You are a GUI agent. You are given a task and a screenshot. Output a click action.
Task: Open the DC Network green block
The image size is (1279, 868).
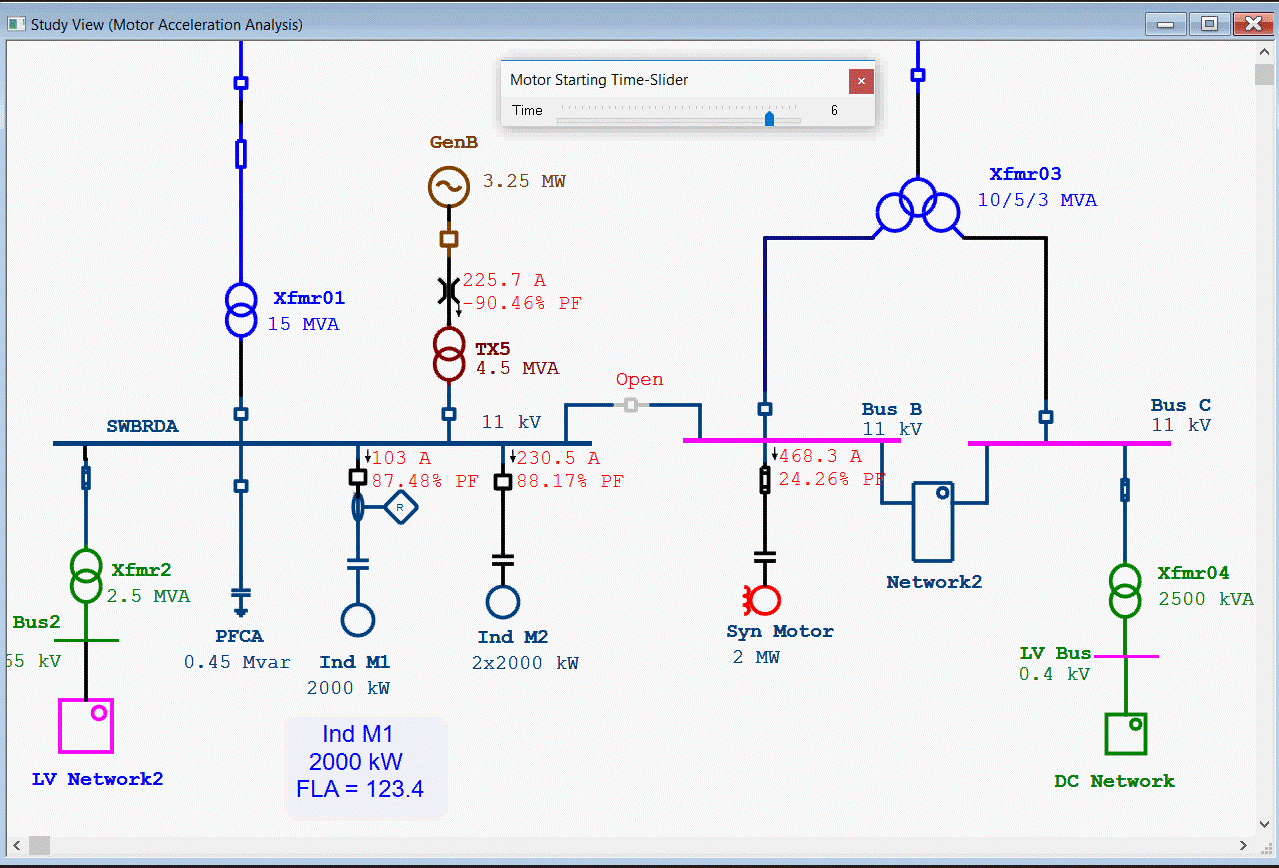pos(1125,734)
